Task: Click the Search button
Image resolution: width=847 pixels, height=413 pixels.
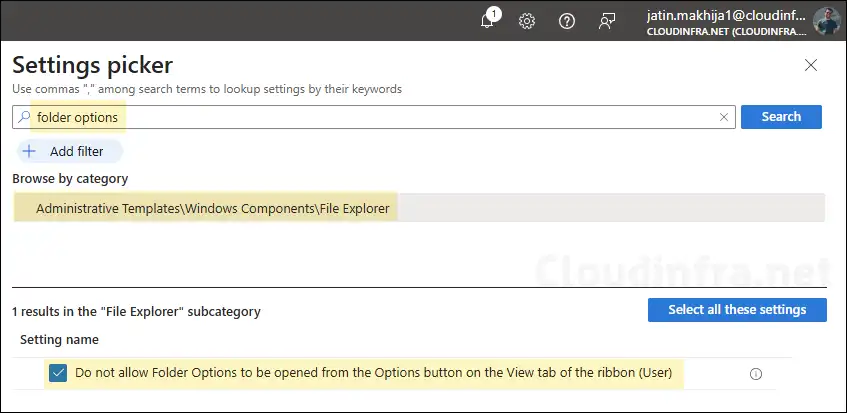Action: [781, 117]
